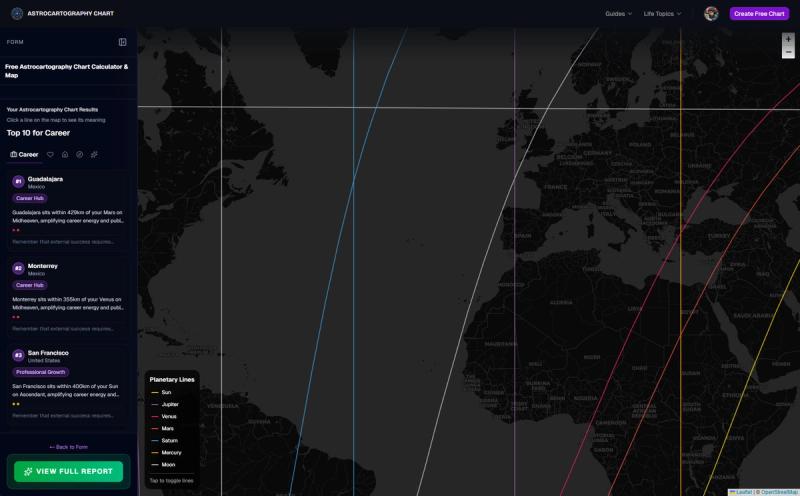Screen dimensions: 800x496
Task: Click the FRANCE label on the map
Action: [556, 187]
